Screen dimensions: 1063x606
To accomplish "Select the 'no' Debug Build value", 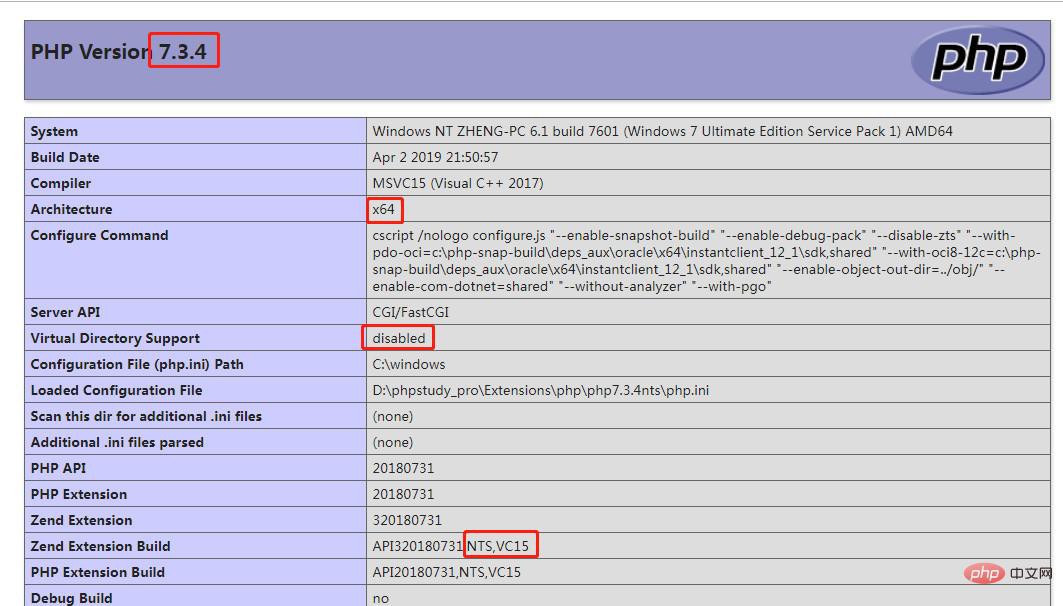I will 380,598.
